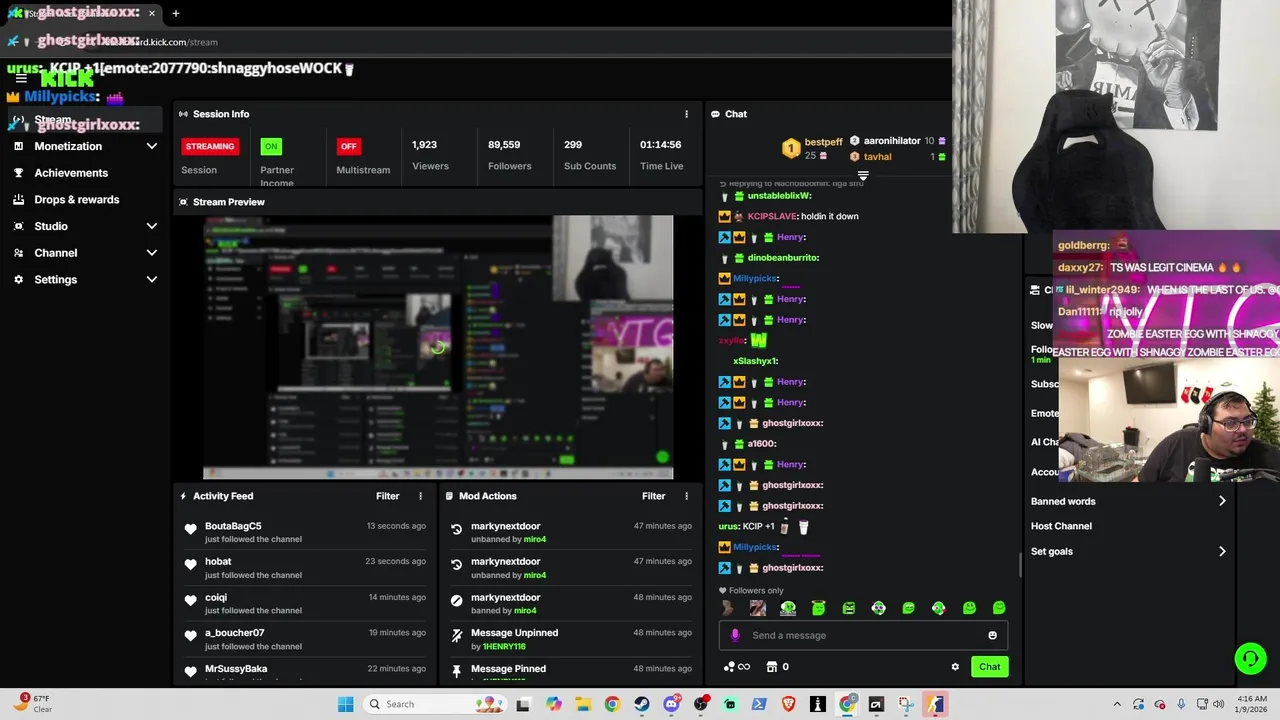The image size is (1280, 720).
Task: Click ban icon beside markynextdoor banned entry
Action: tap(457, 600)
